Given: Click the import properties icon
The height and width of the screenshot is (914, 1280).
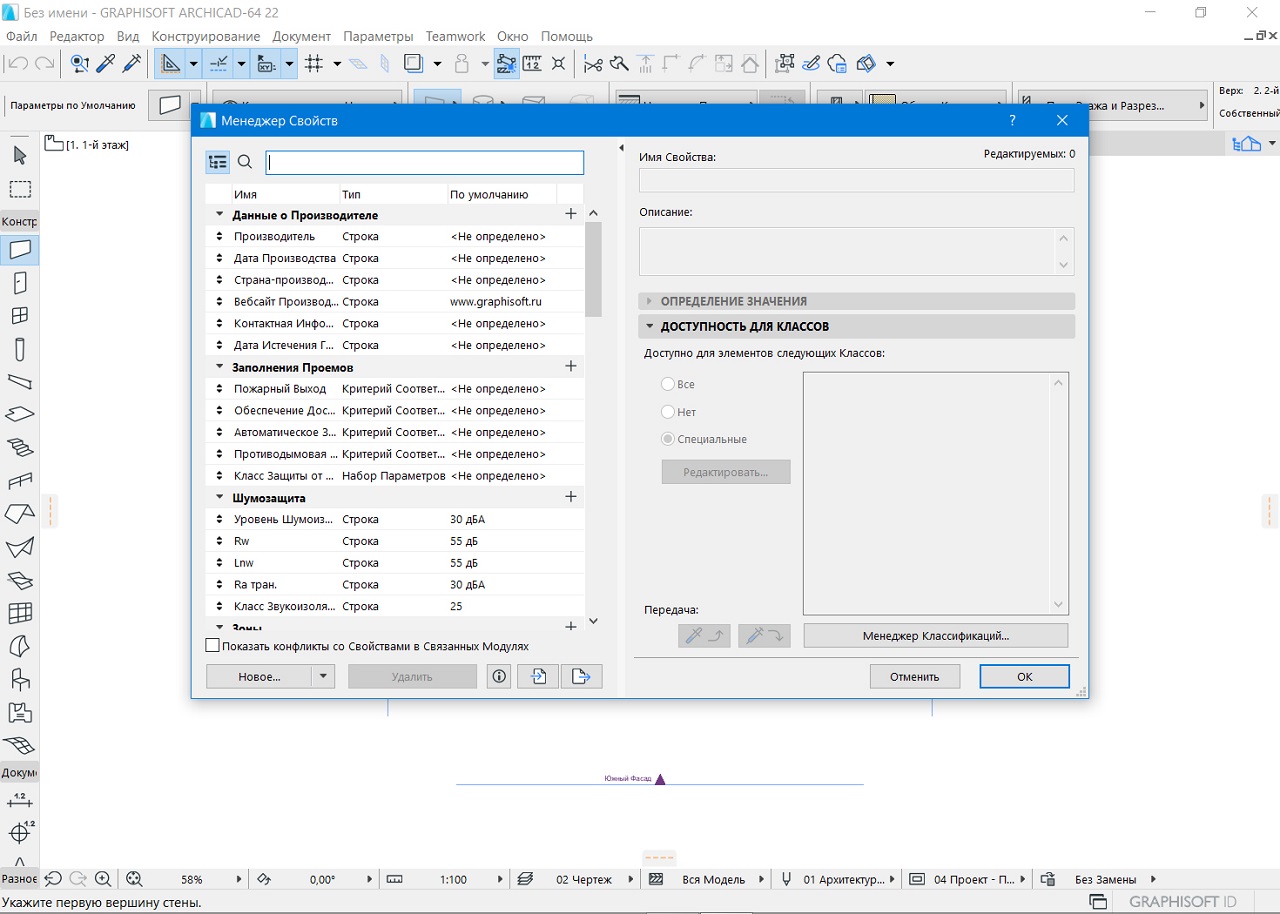Looking at the screenshot, I should (538, 677).
